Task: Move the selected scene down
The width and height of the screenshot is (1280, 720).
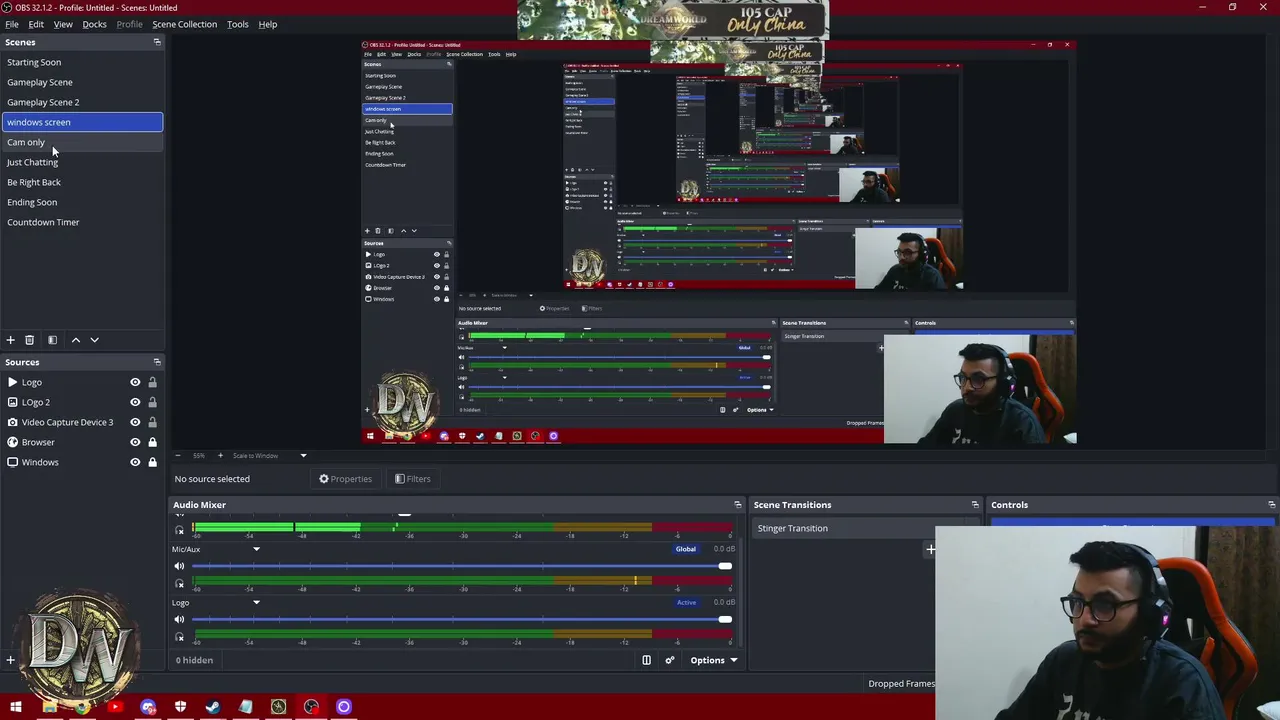Action: click(95, 340)
